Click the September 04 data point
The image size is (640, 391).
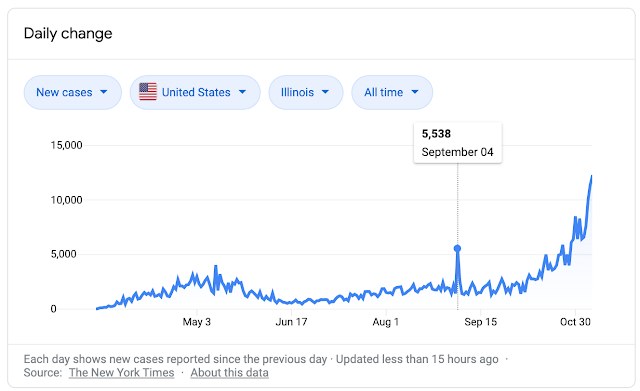point(458,248)
